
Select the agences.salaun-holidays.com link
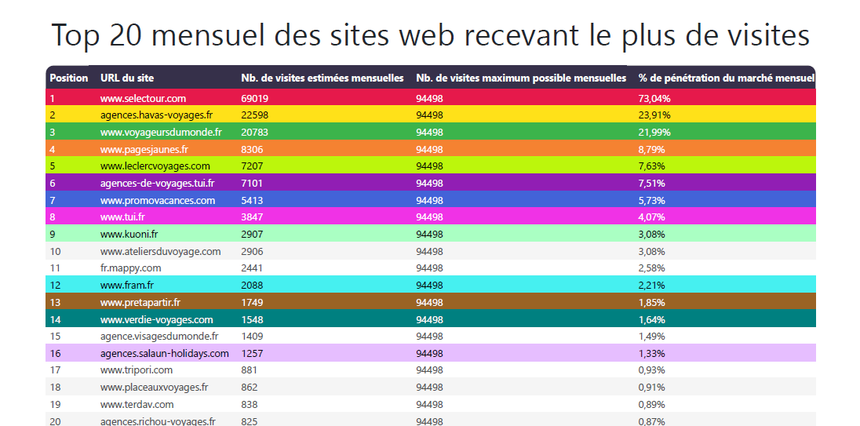[164, 353]
